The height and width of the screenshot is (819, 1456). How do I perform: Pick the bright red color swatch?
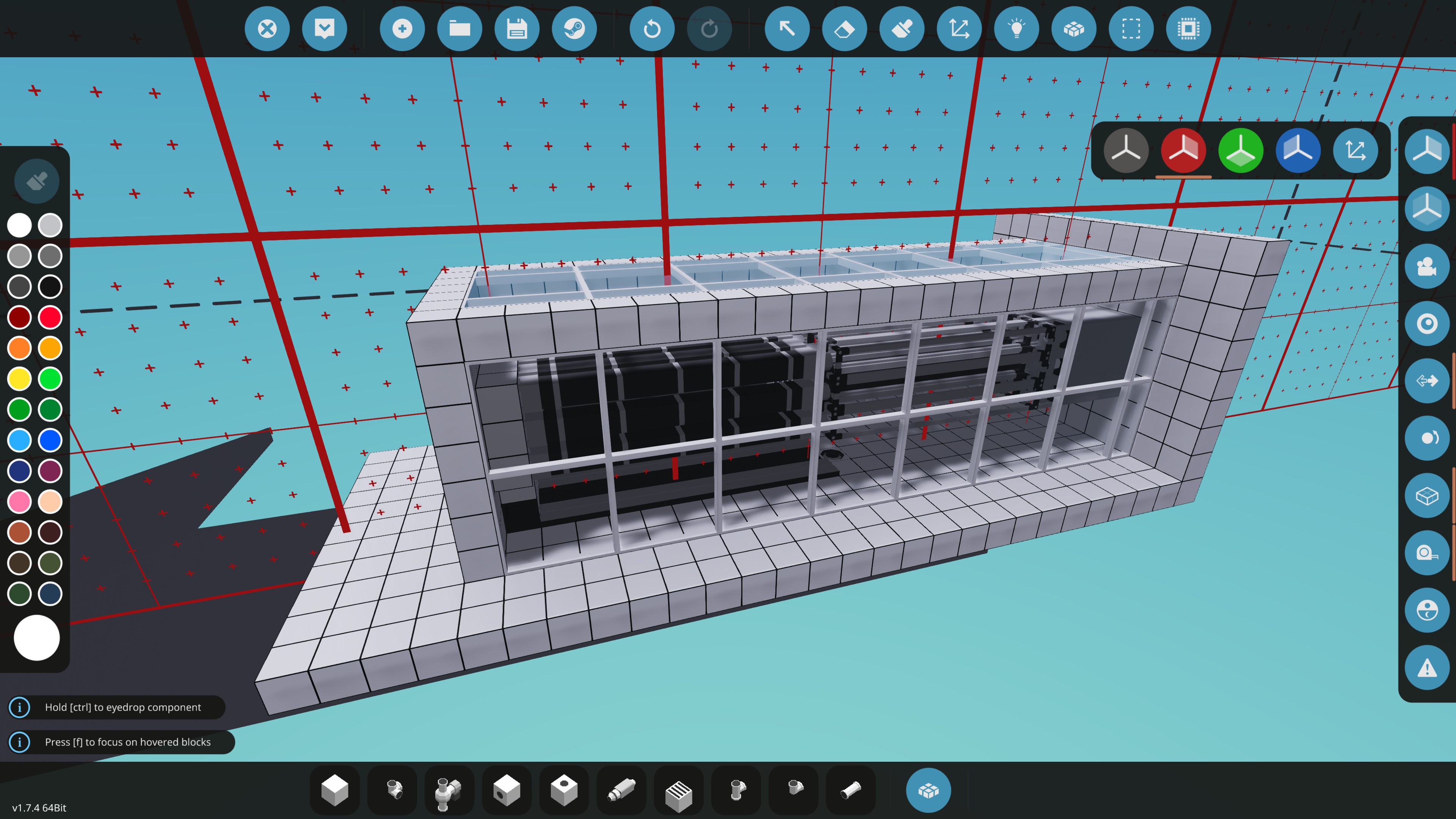[50, 317]
